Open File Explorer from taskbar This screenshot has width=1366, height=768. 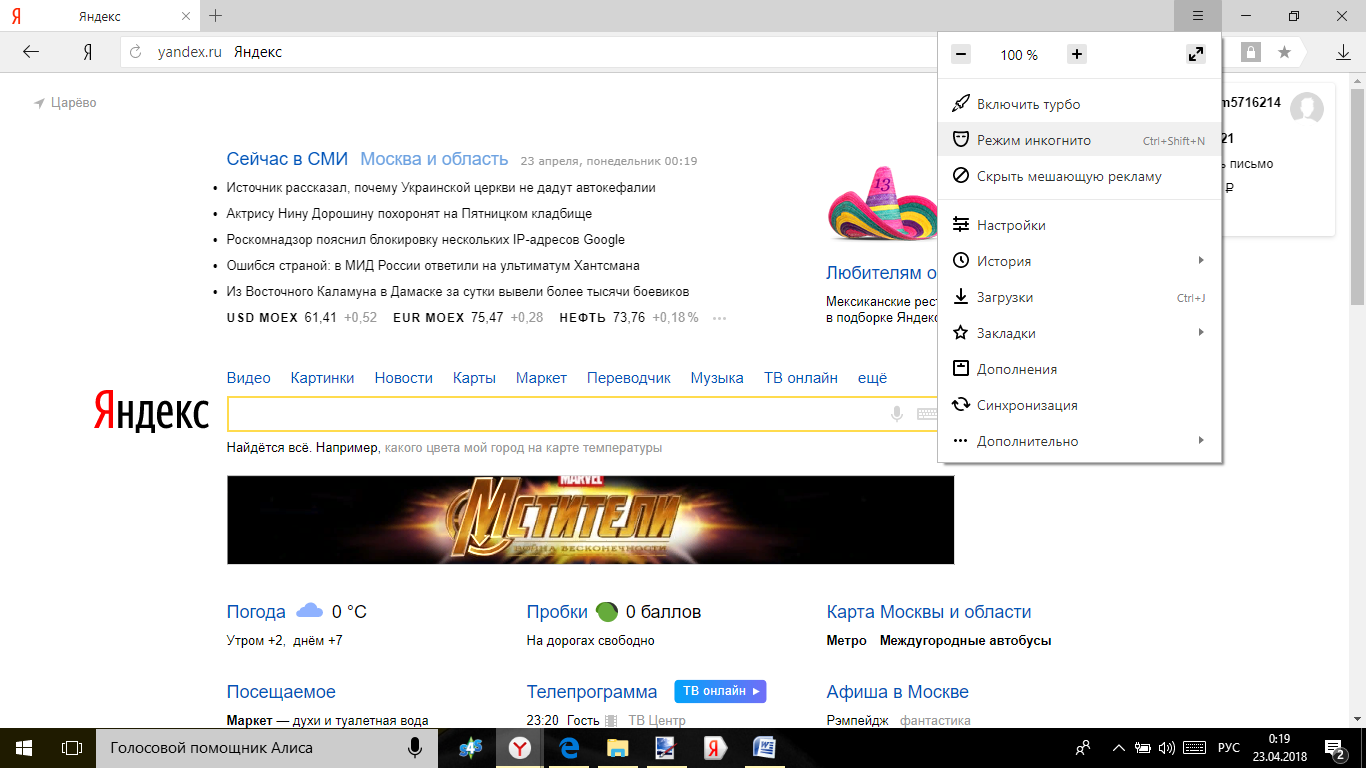click(x=617, y=748)
